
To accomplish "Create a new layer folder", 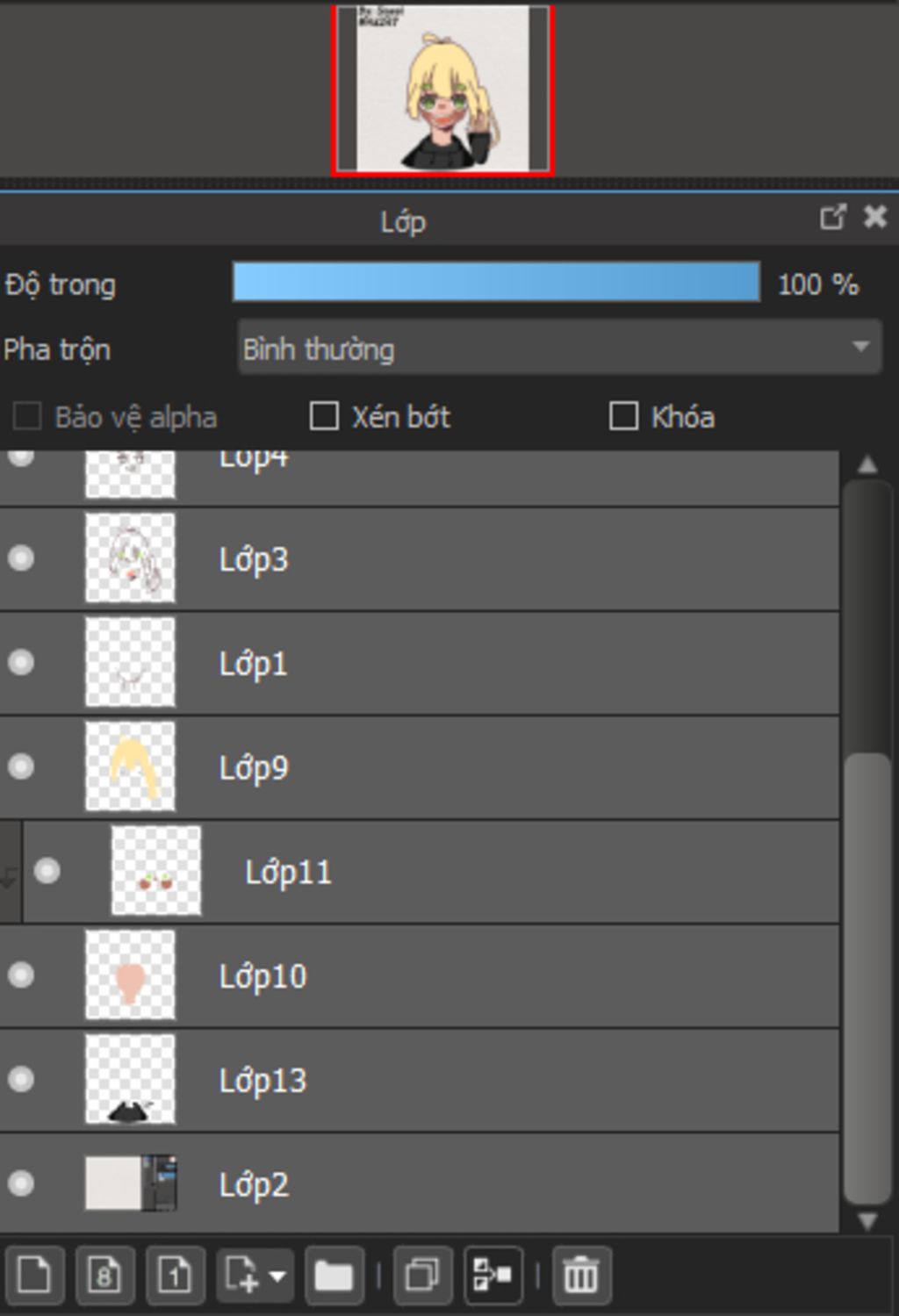I will (x=333, y=1274).
